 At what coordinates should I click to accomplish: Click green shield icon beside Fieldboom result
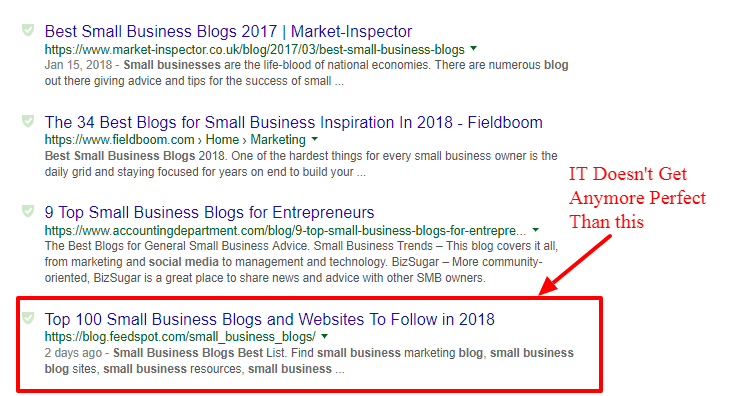28,121
